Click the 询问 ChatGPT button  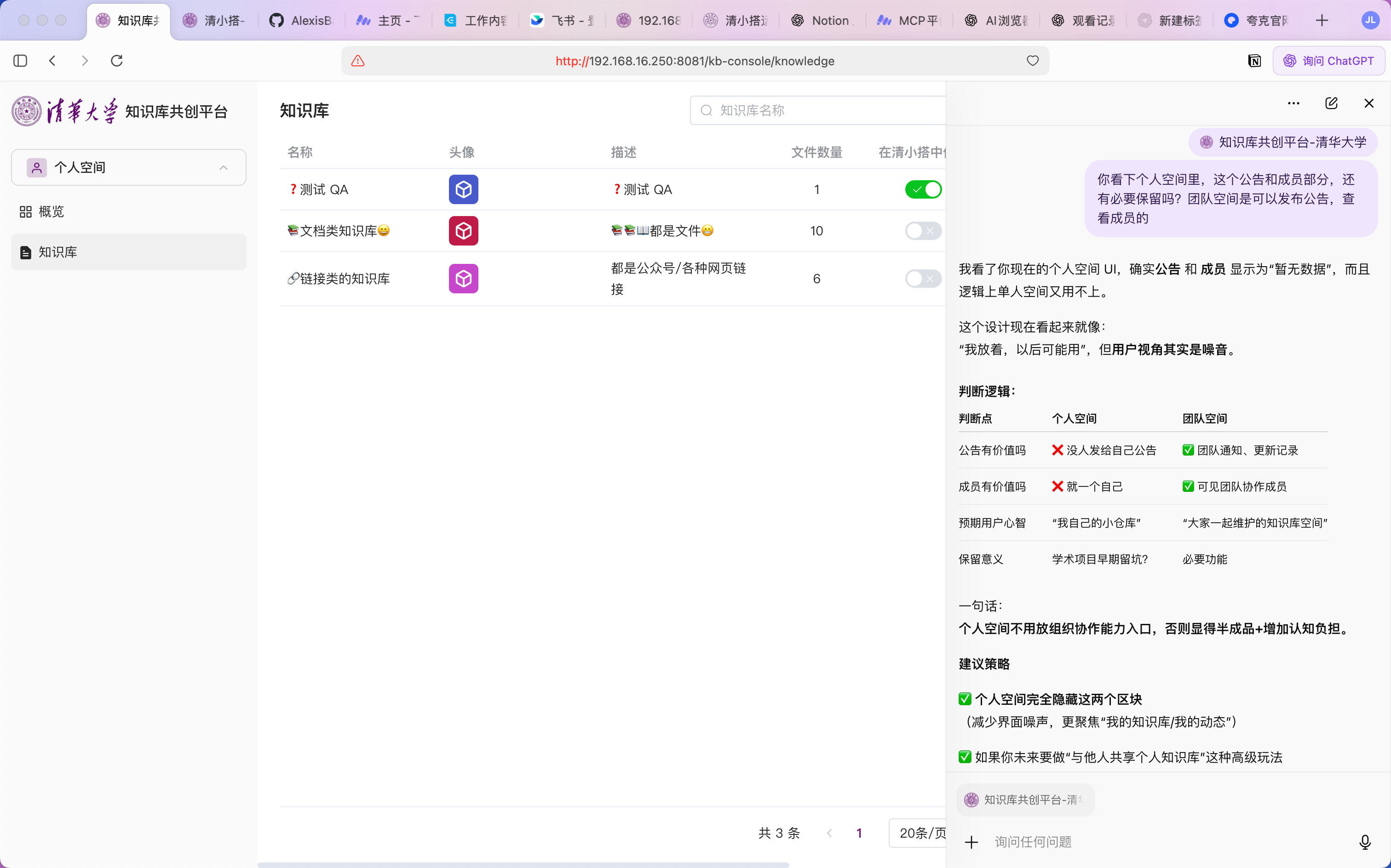pyautogui.click(x=1328, y=61)
